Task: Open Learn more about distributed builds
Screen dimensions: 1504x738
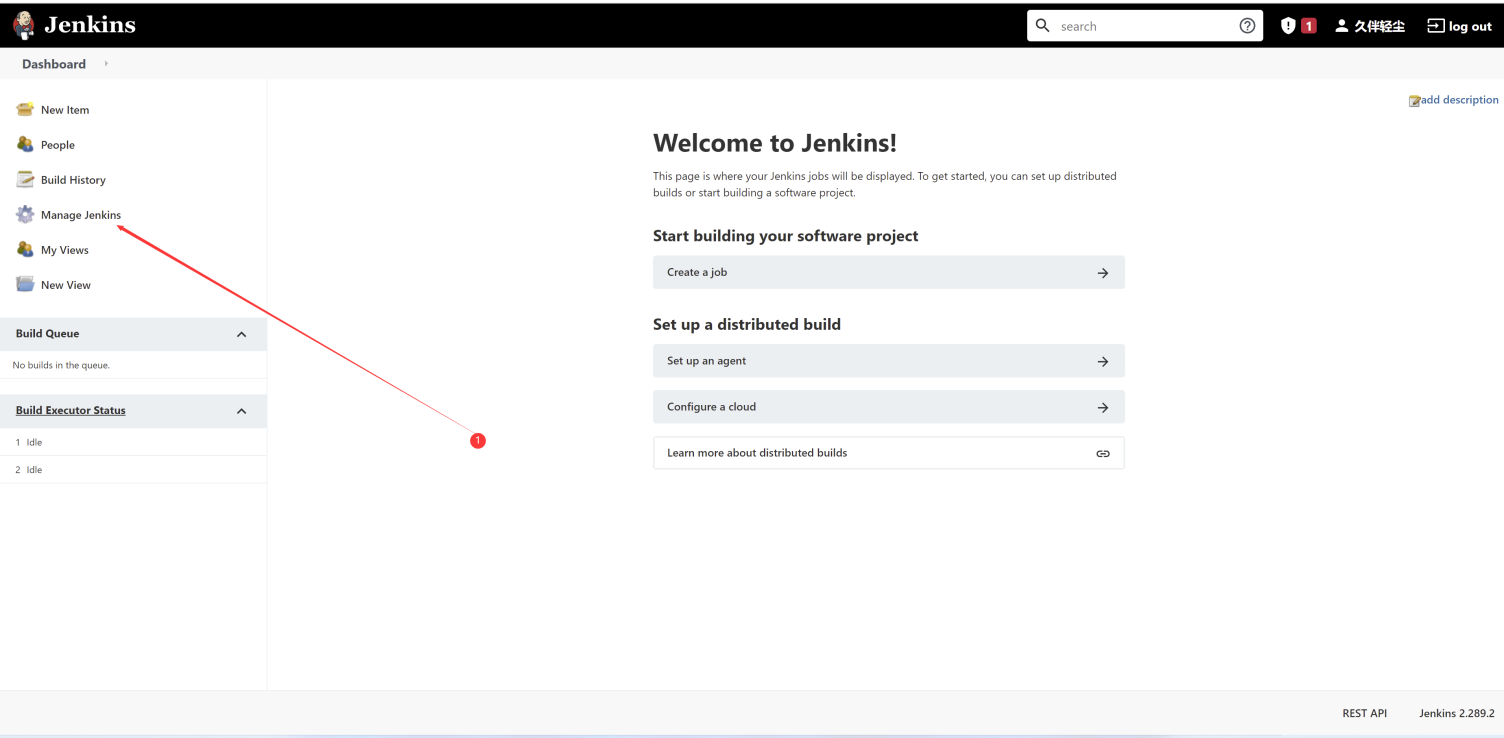Action: tap(888, 453)
